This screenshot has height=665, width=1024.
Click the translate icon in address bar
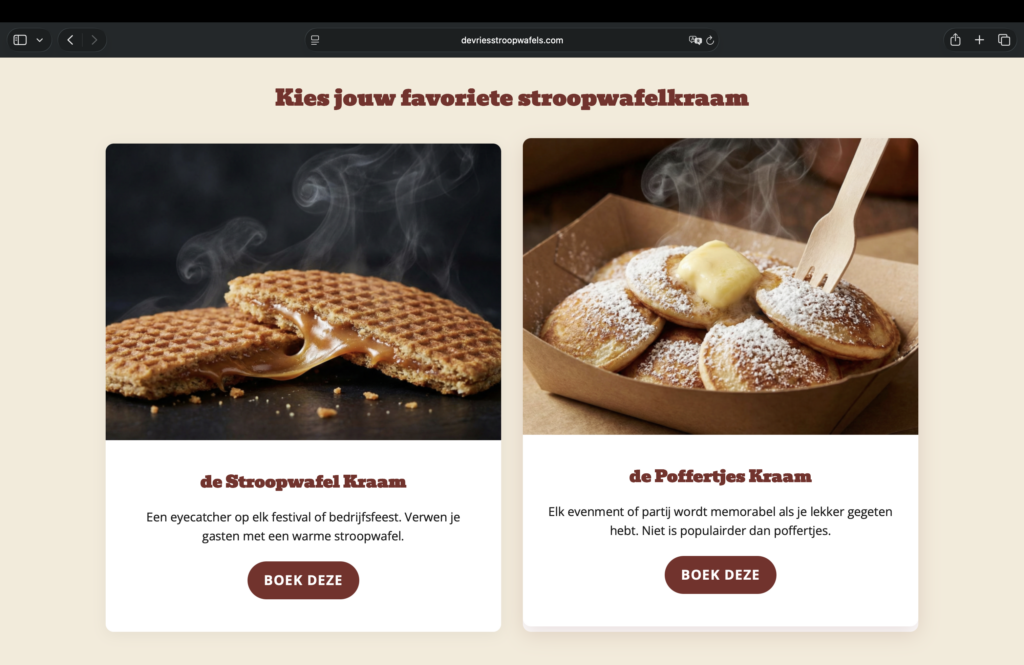click(695, 40)
